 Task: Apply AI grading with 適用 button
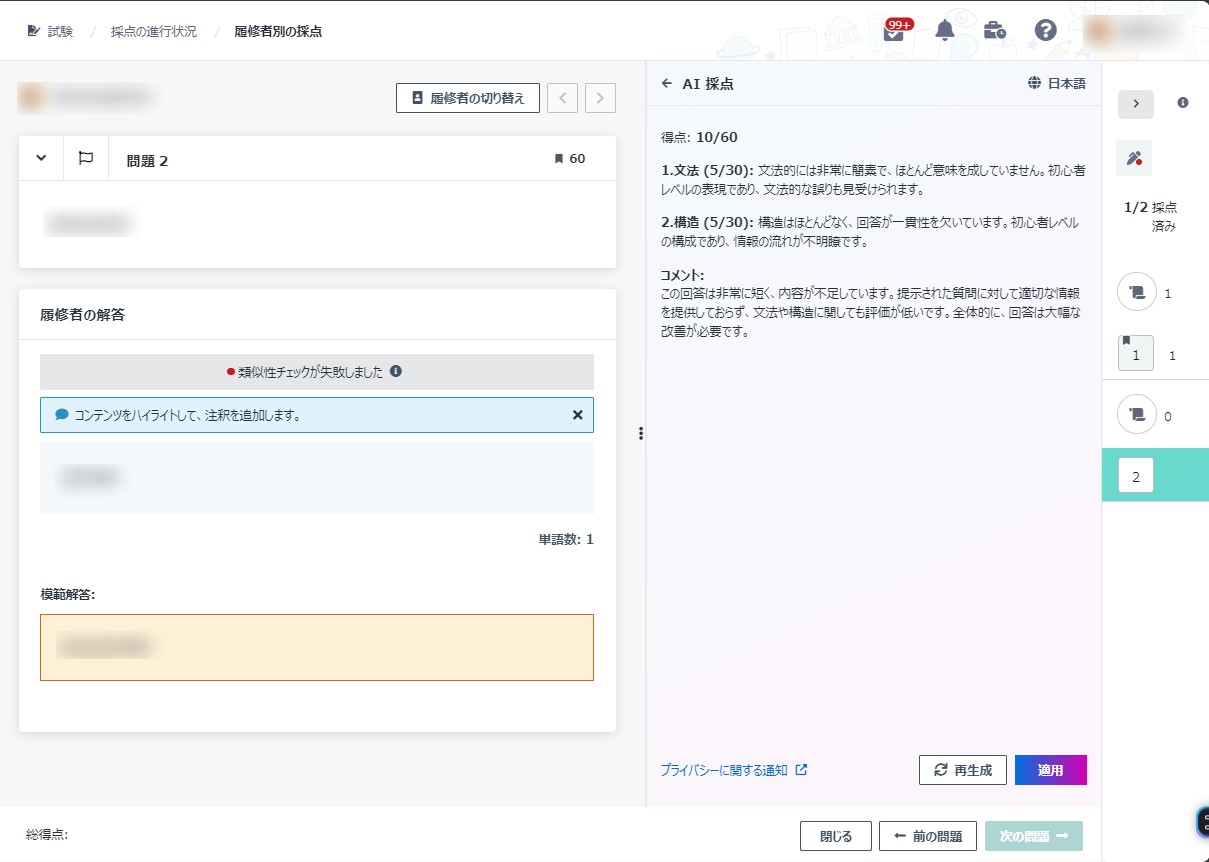[x=1050, y=770]
